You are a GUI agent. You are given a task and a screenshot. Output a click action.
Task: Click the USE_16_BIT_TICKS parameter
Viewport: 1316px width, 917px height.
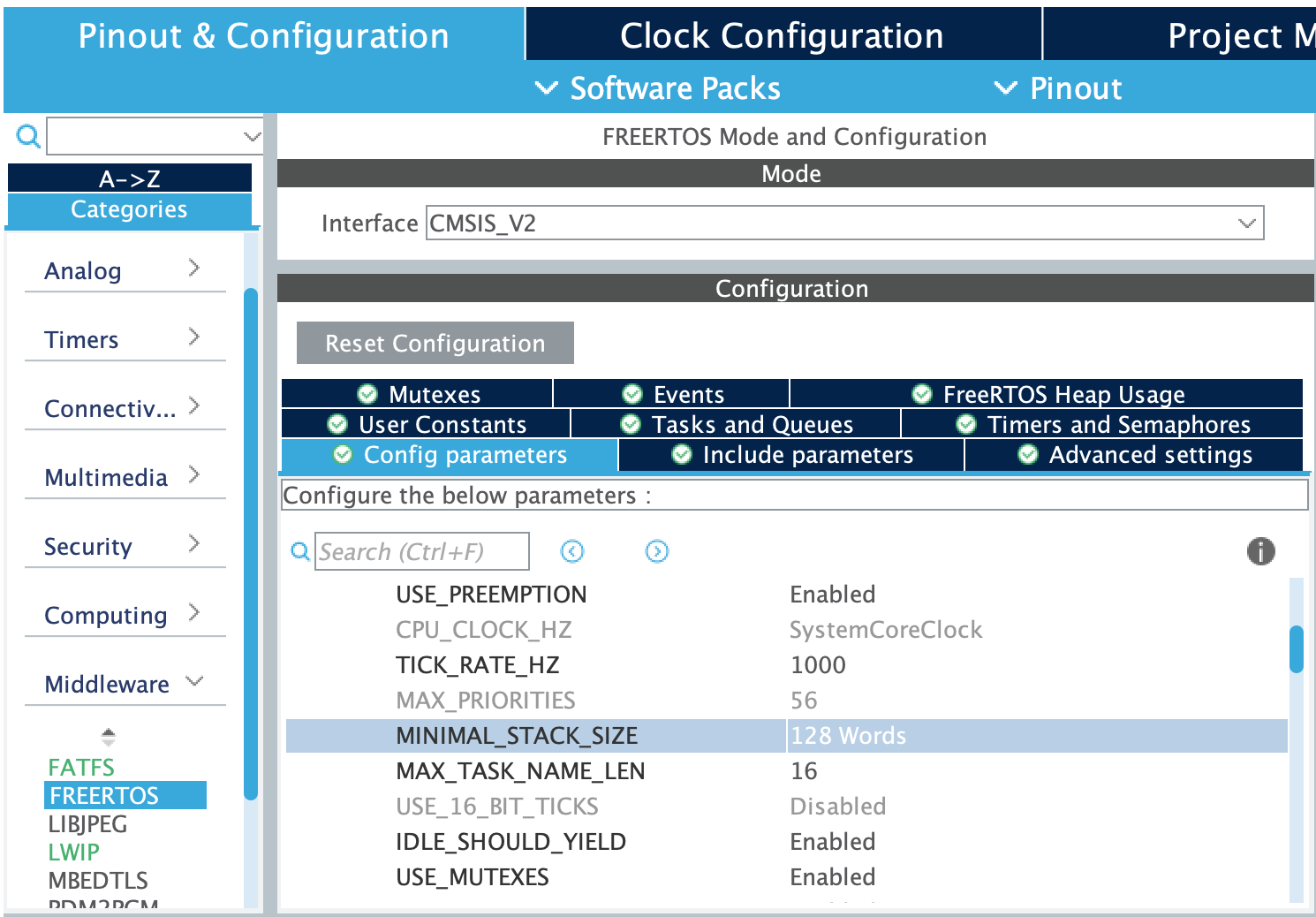tap(497, 806)
